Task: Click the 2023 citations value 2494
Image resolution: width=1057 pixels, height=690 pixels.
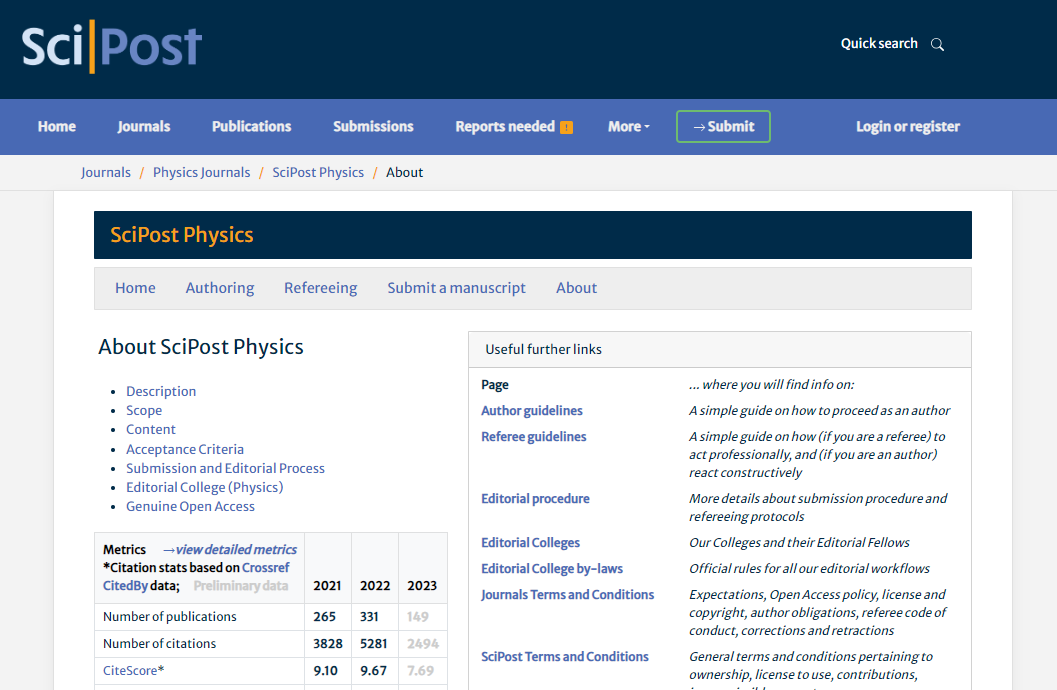Action: (423, 644)
